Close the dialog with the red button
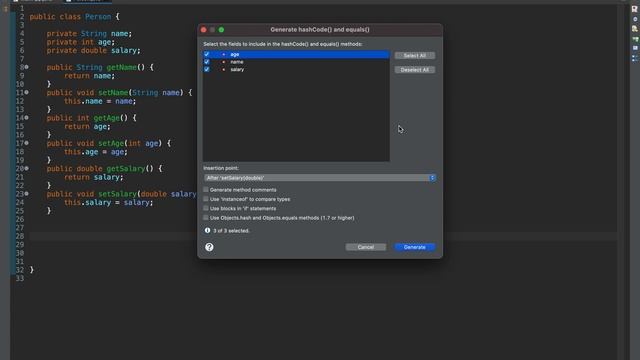640x360 pixels. point(204,30)
